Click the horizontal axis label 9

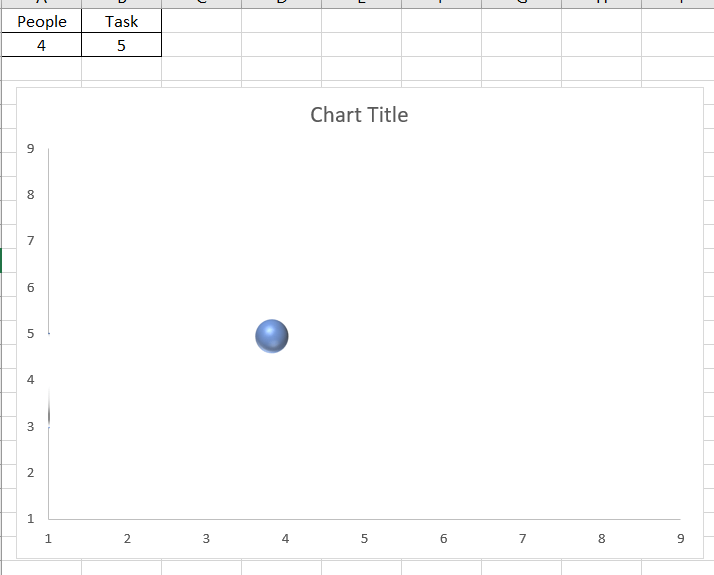click(681, 539)
